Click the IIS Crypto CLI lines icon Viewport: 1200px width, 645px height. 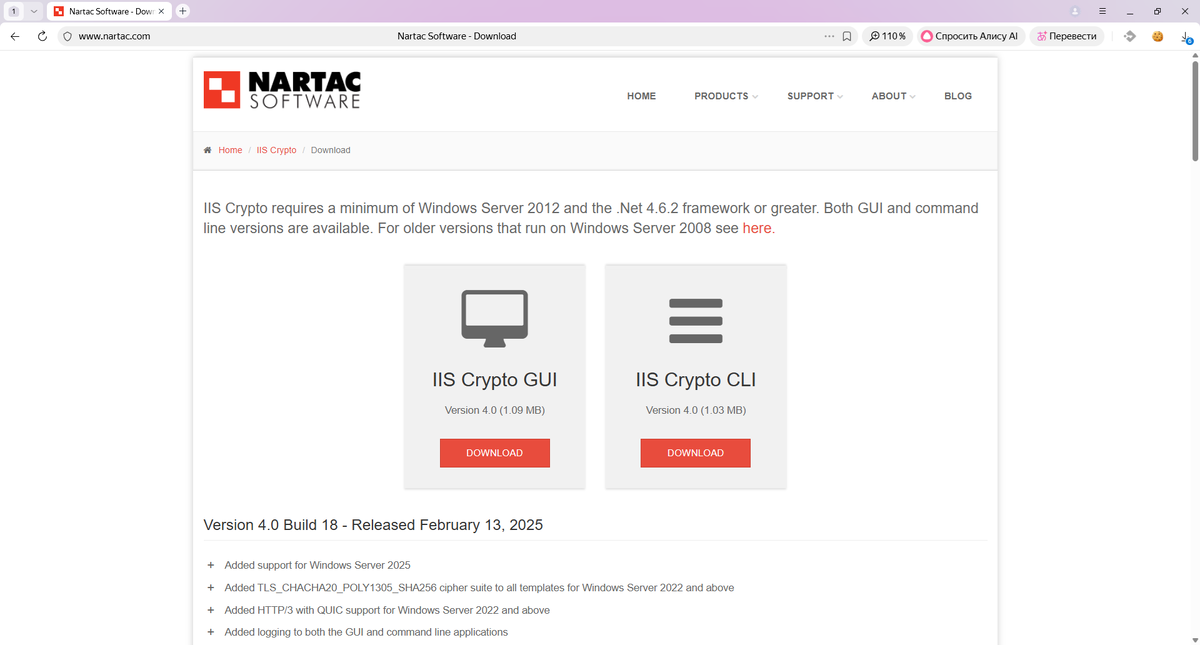click(695, 320)
